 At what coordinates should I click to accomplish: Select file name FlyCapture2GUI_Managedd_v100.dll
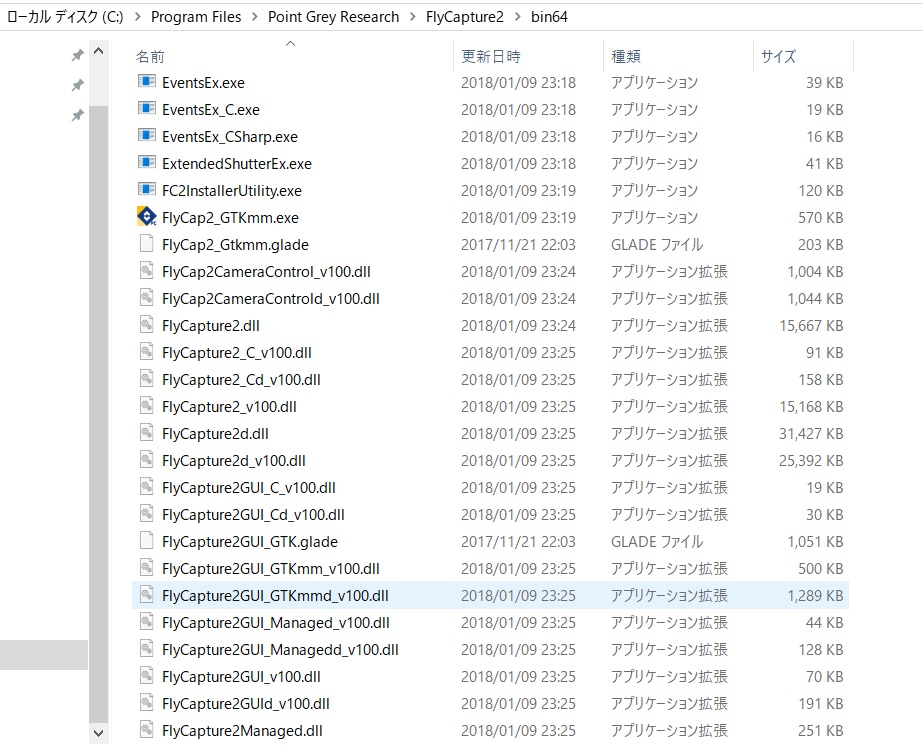tap(280, 650)
